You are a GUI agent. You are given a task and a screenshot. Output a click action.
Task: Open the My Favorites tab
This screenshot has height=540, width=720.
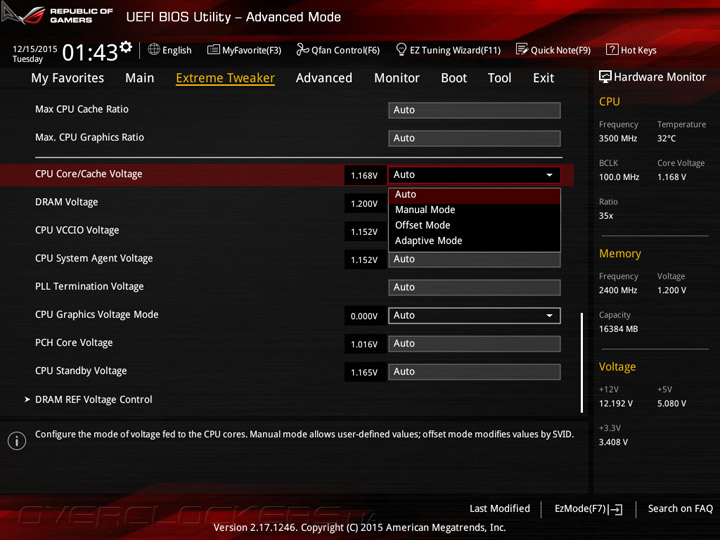[x=68, y=78]
